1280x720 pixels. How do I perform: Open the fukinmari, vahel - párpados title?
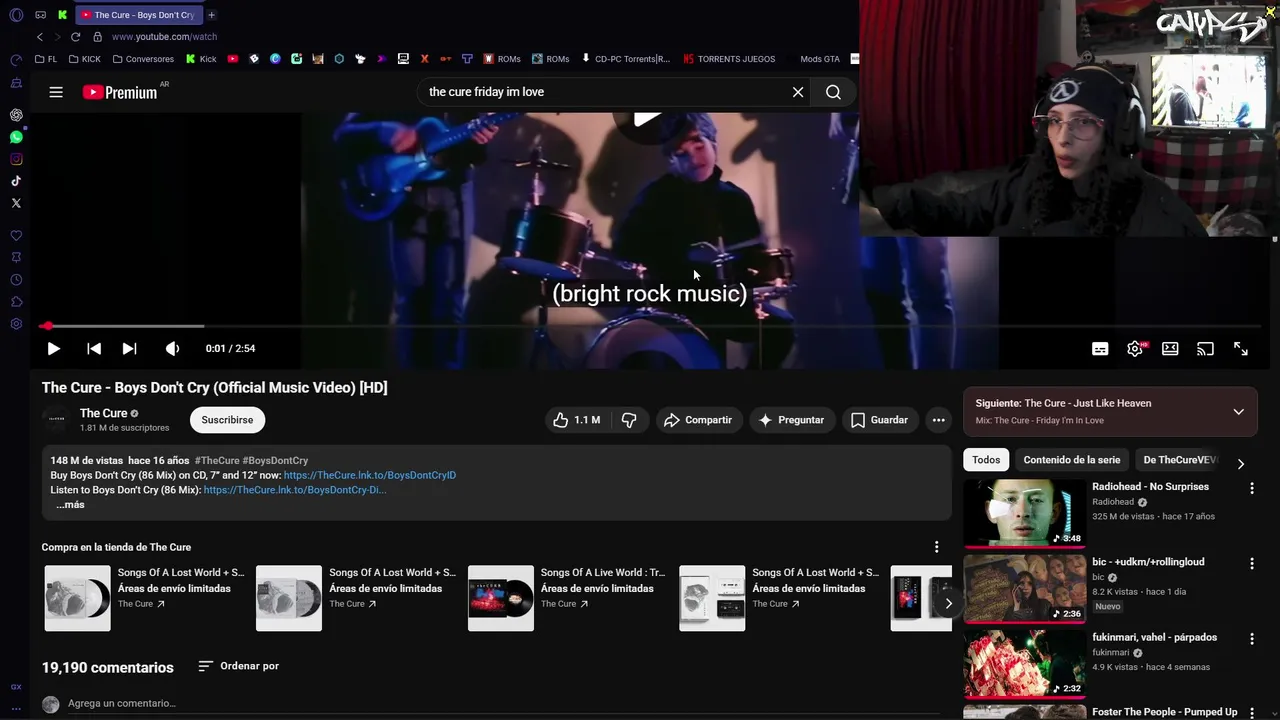pyautogui.click(x=1154, y=637)
